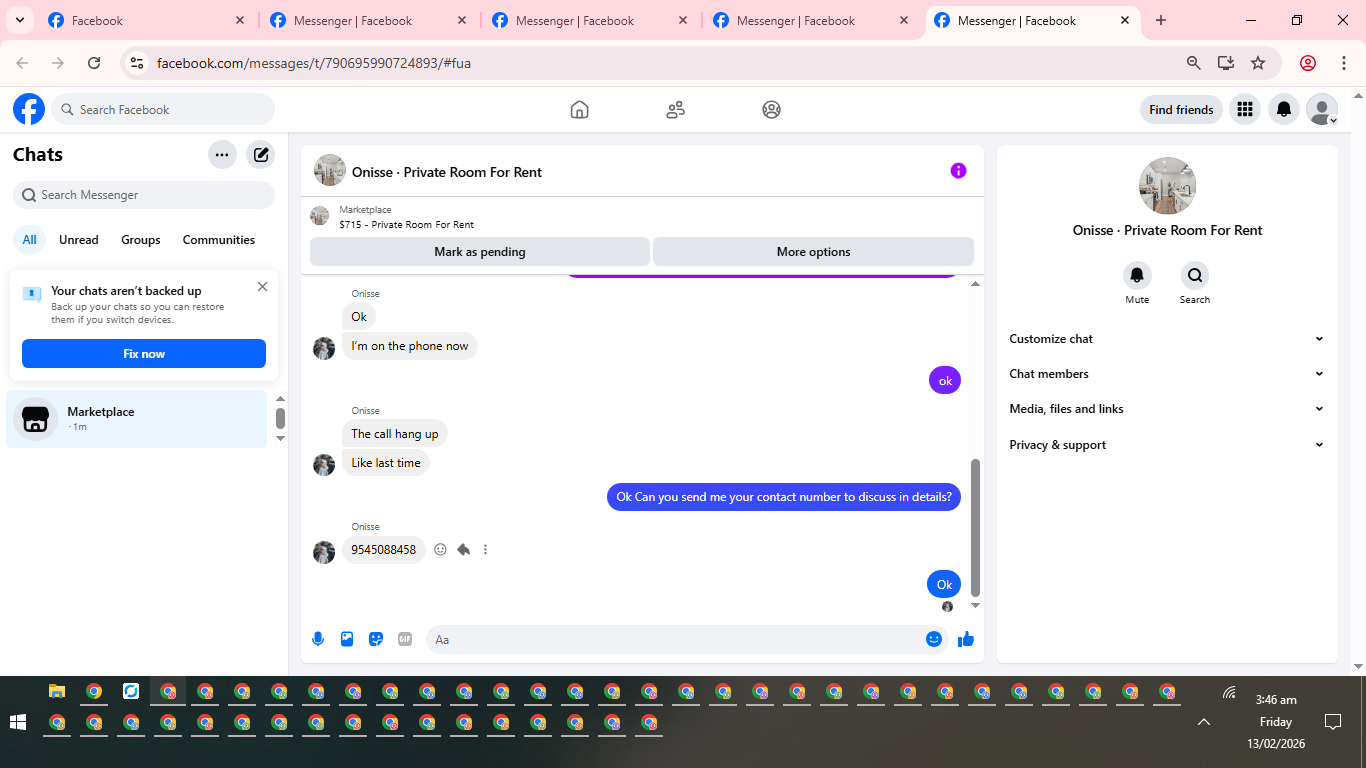Go to the Home feed icon
The height and width of the screenshot is (768, 1366).
point(579,110)
